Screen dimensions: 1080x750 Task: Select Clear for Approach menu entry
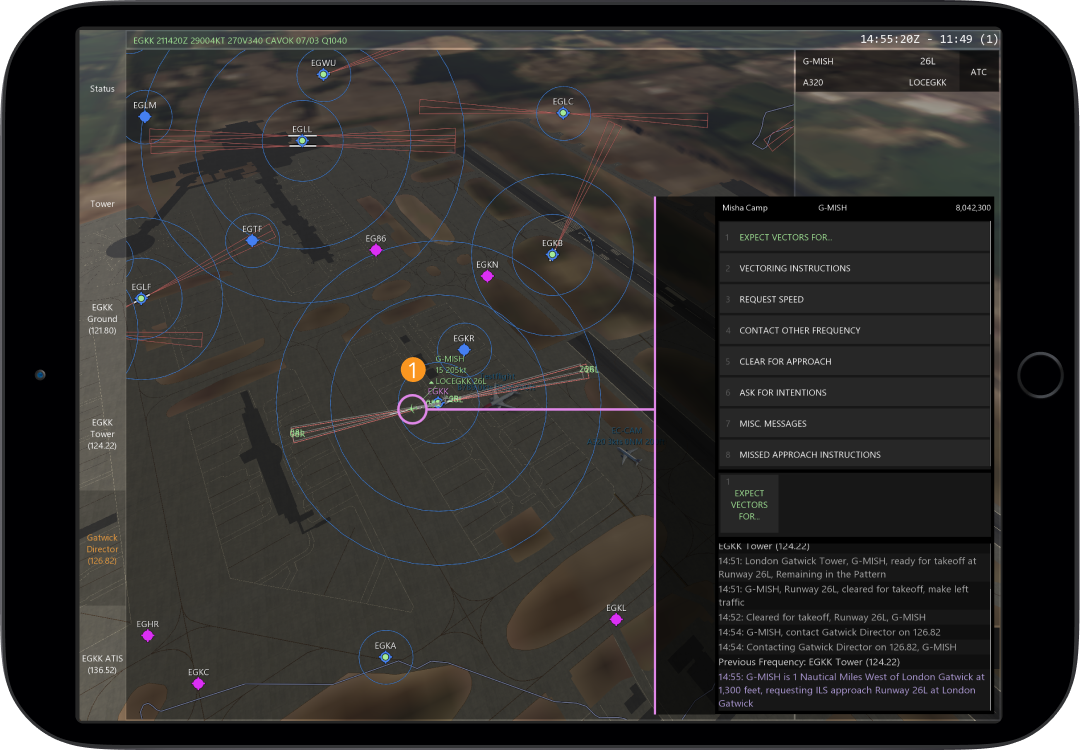click(854, 361)
